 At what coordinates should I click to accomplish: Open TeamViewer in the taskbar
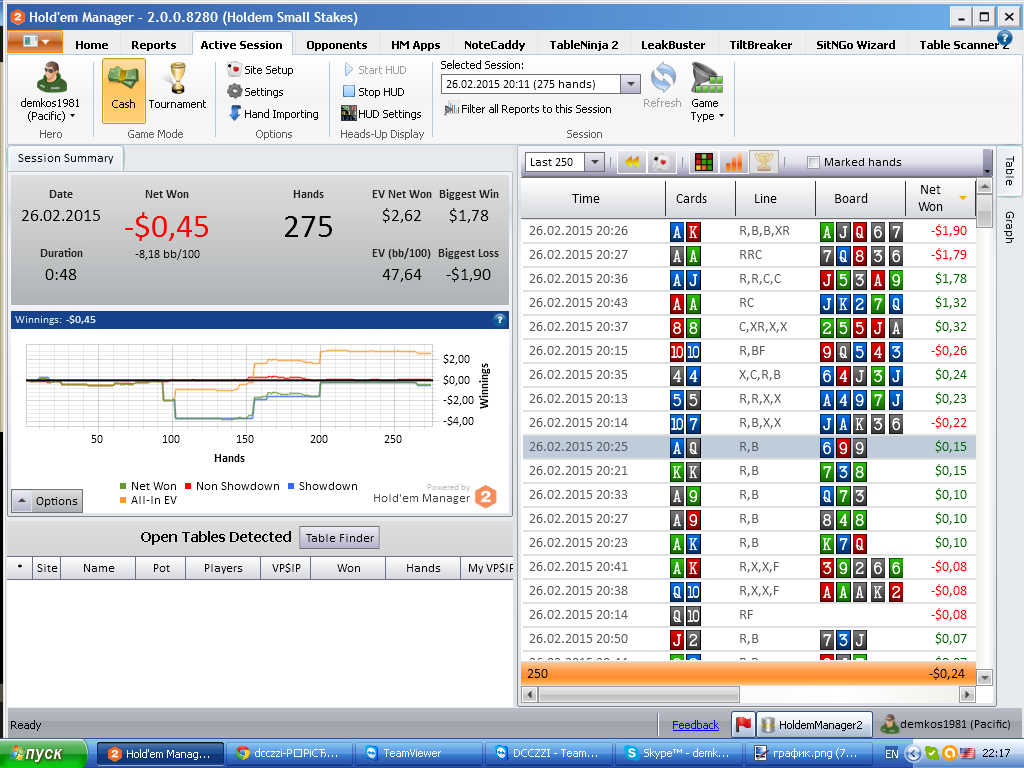(x=419, y=754)
